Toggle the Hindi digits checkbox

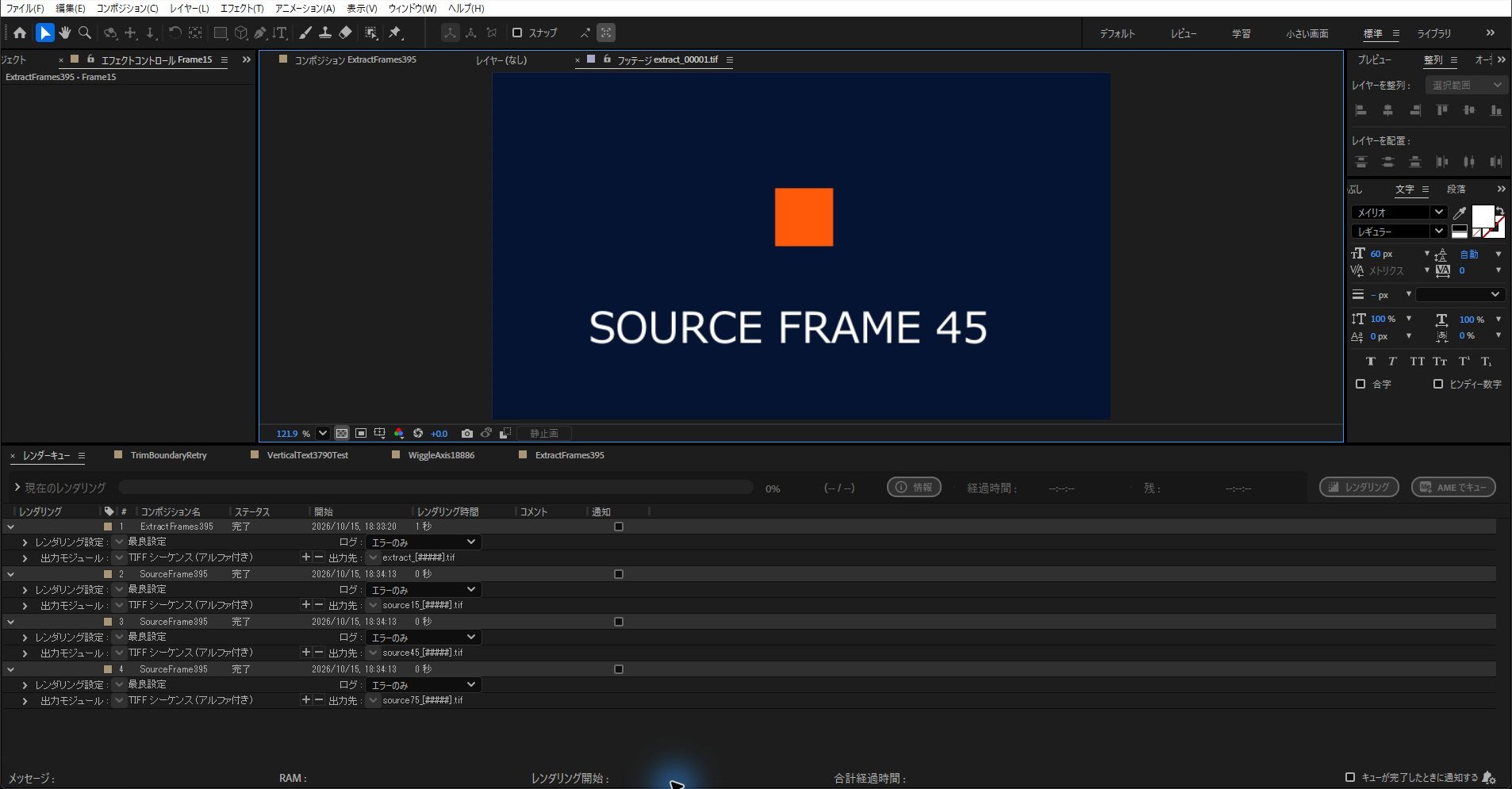point(1438,384)
